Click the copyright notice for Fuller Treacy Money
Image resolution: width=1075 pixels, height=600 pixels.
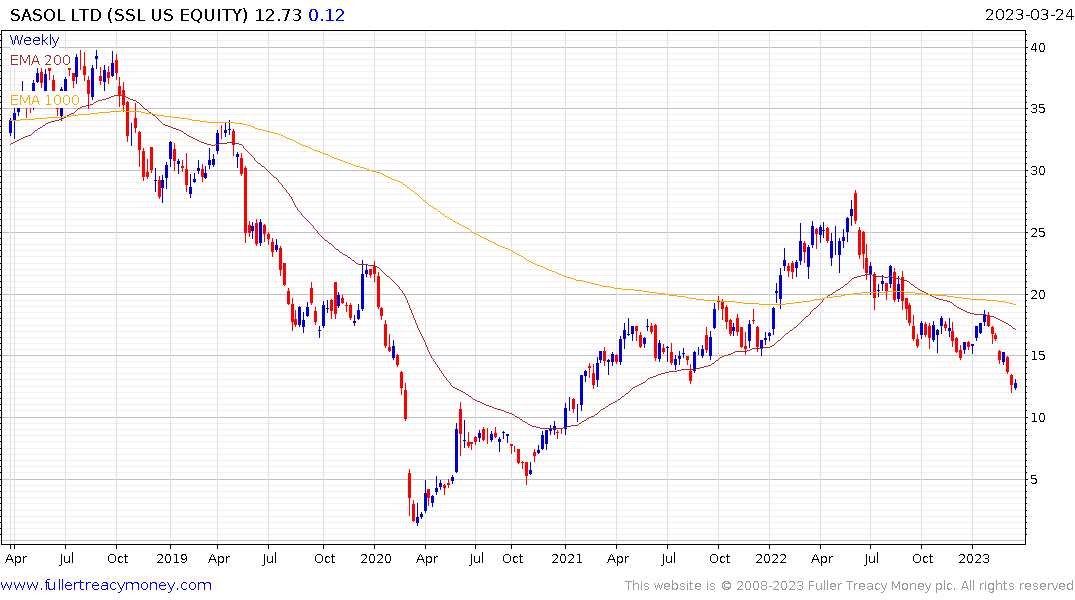point(849,586)
